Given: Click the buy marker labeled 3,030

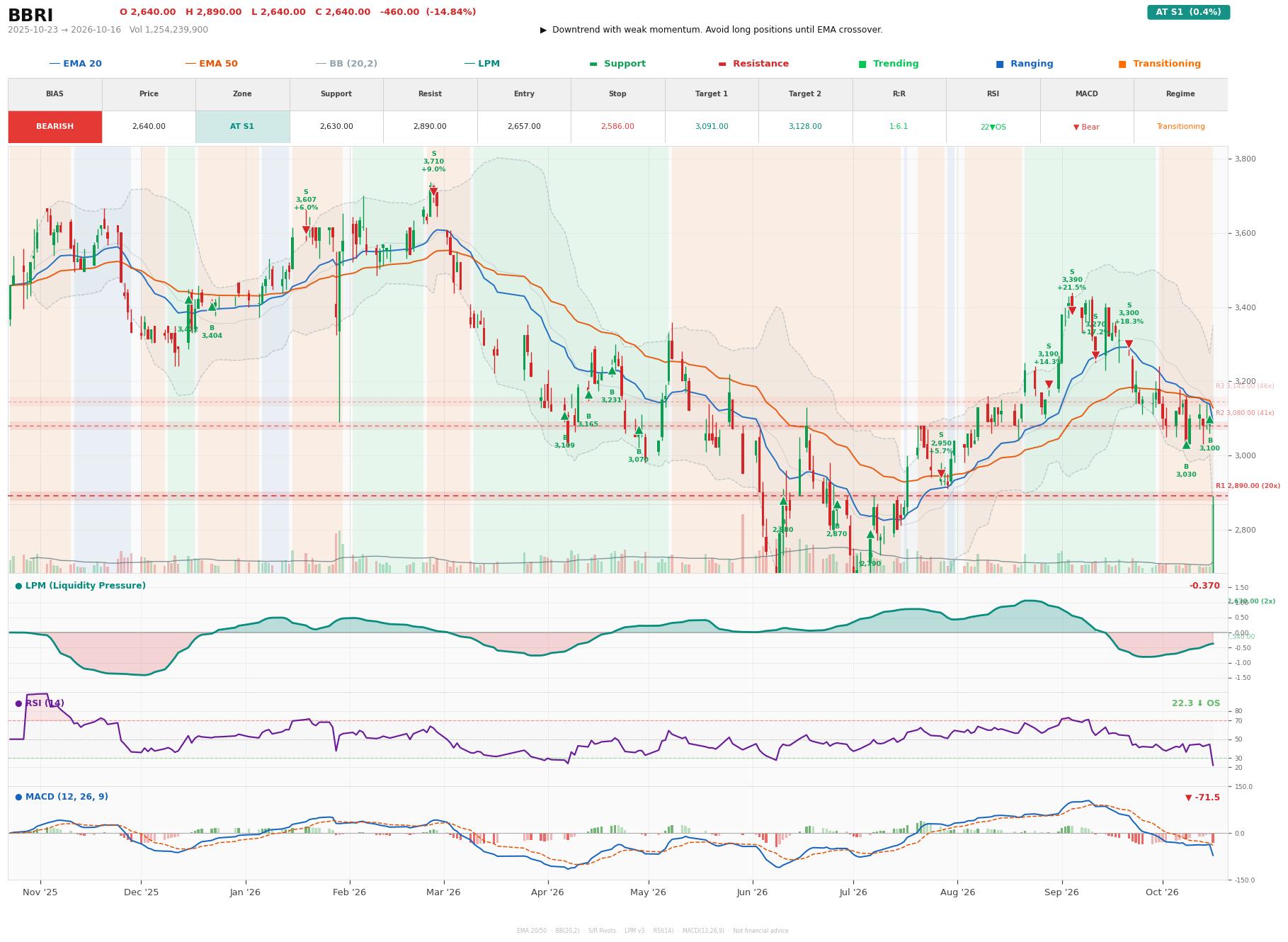Looking at the screenshot, I should pyautogui.click(x=1187, y=445).
